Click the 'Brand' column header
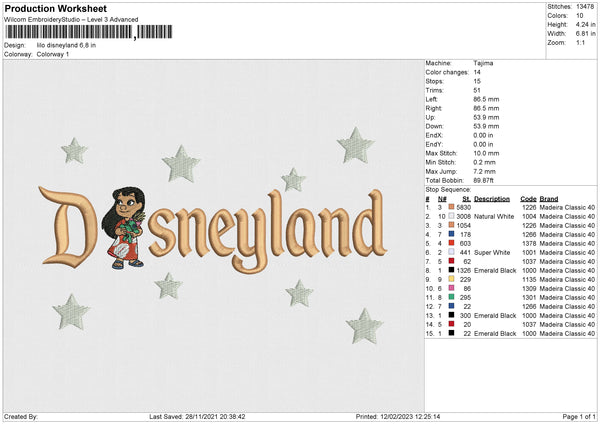 (x=549, y=199)
